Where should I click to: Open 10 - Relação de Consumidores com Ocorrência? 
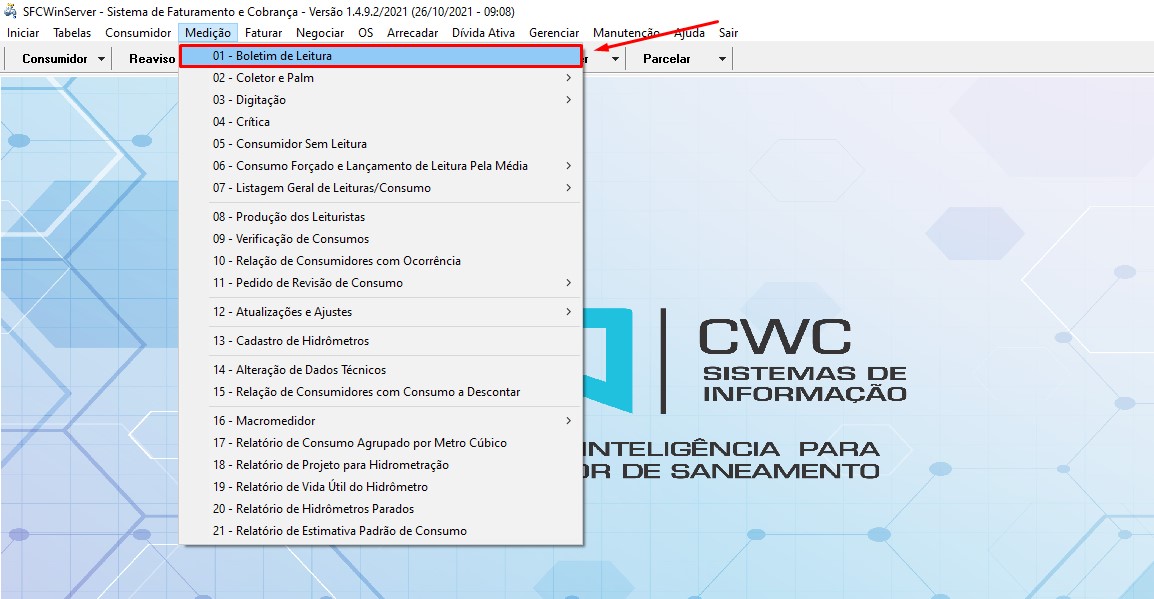tap(380, 261)
